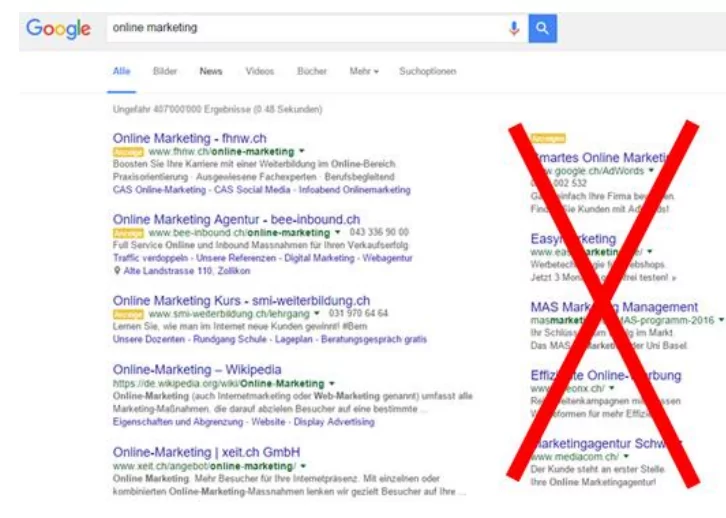
Task: Switch to the Bücher tab
Action: click(312, 71)
